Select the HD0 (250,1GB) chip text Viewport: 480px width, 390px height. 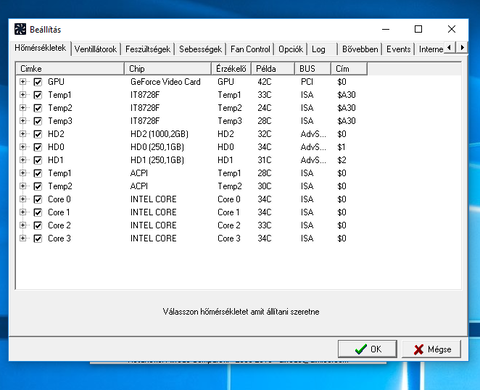coord(157,147)
